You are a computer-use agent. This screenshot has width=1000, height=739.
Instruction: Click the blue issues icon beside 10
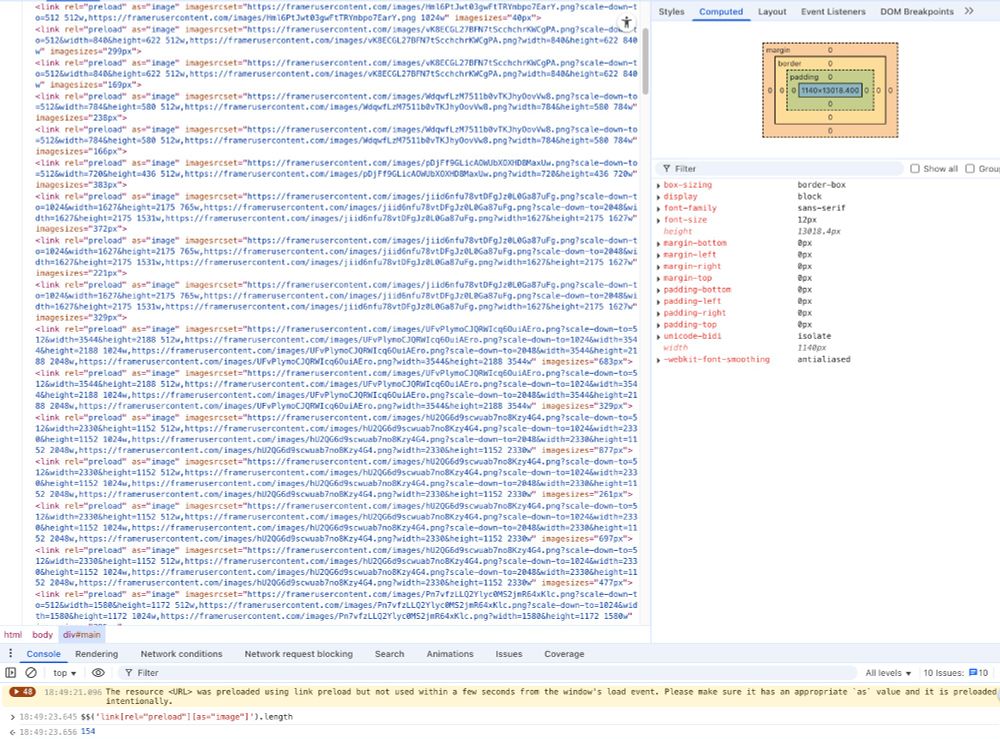coord(973,673)
